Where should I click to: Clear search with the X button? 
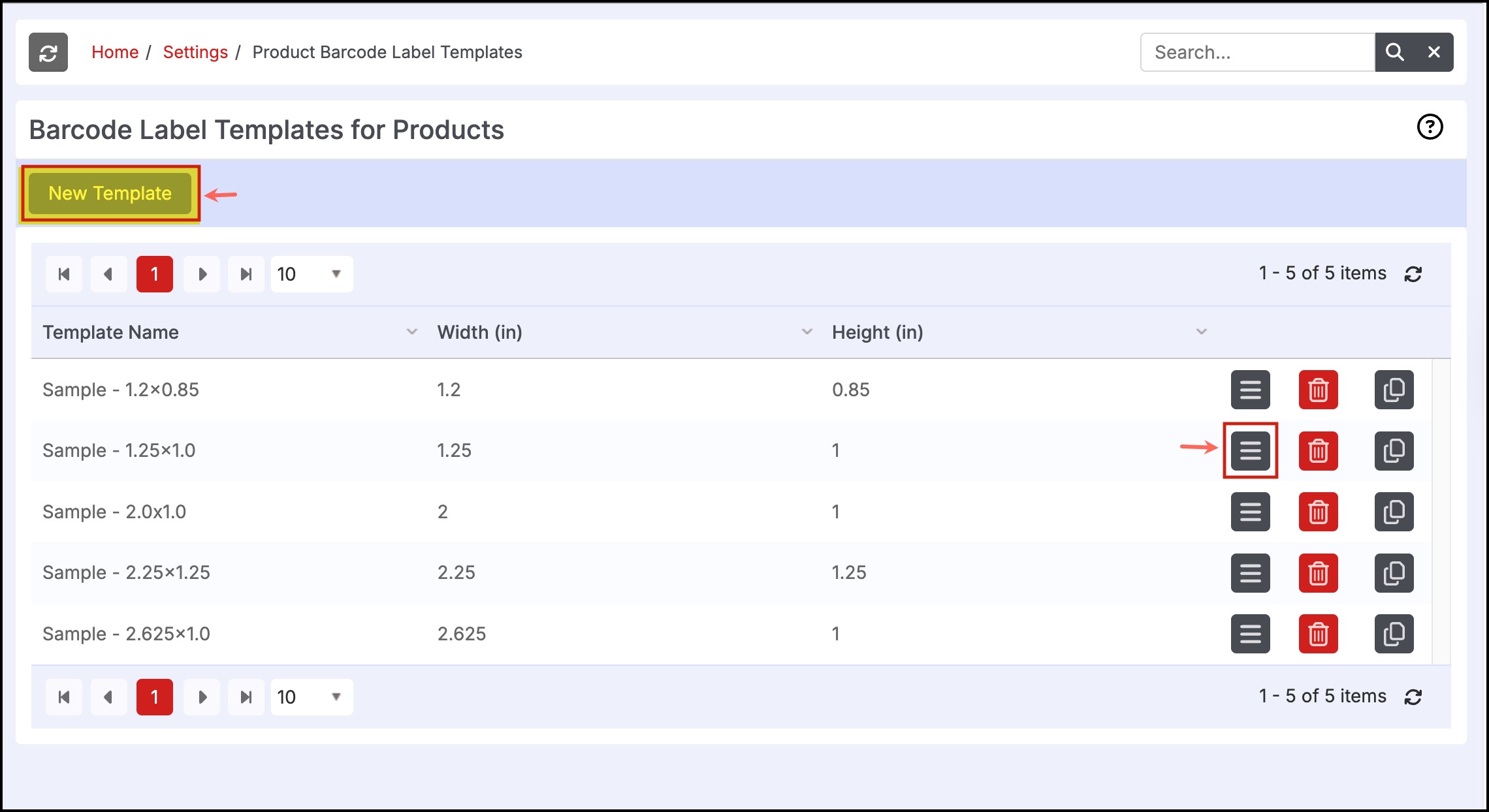[1433, 52]
